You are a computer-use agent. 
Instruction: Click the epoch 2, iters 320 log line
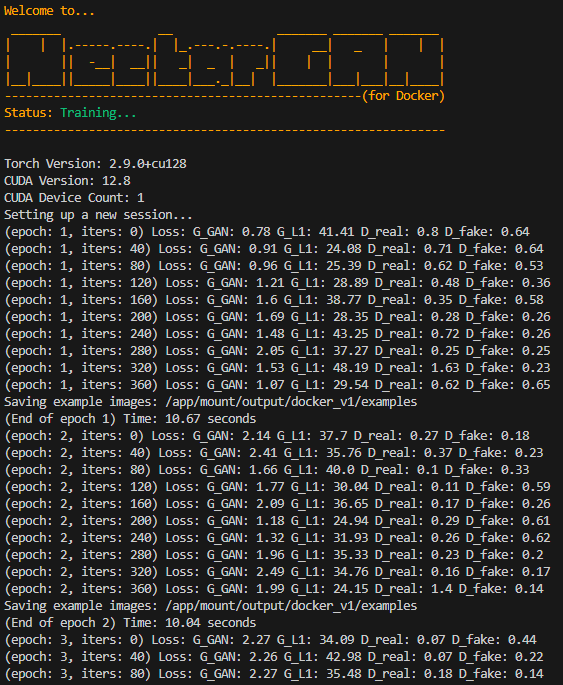(x=277, y=572)
